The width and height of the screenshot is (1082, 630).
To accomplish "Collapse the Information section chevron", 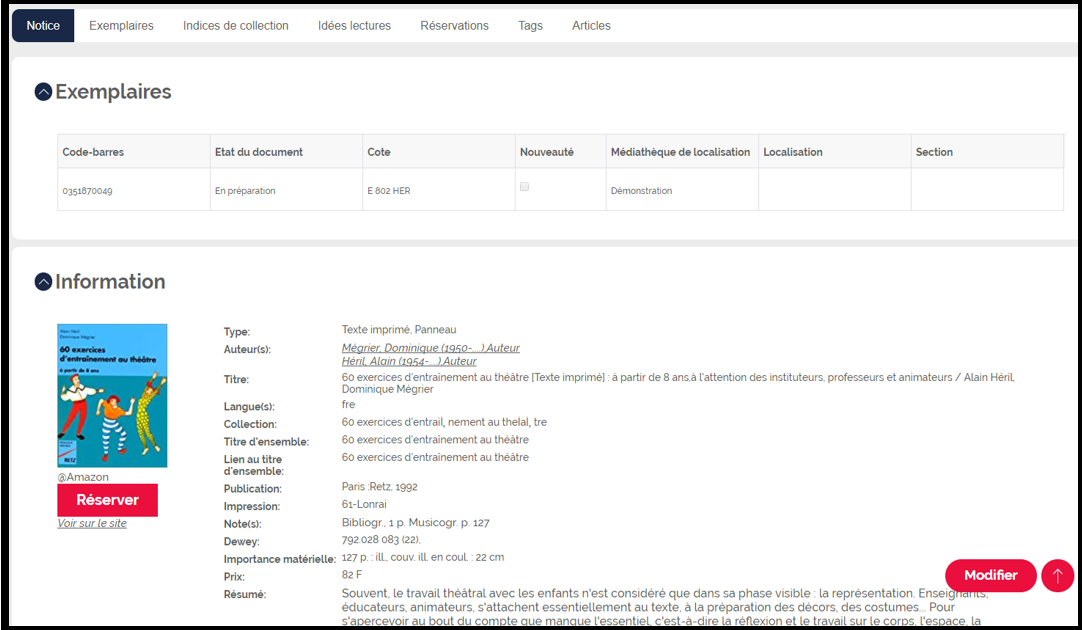I will (43, 282).
